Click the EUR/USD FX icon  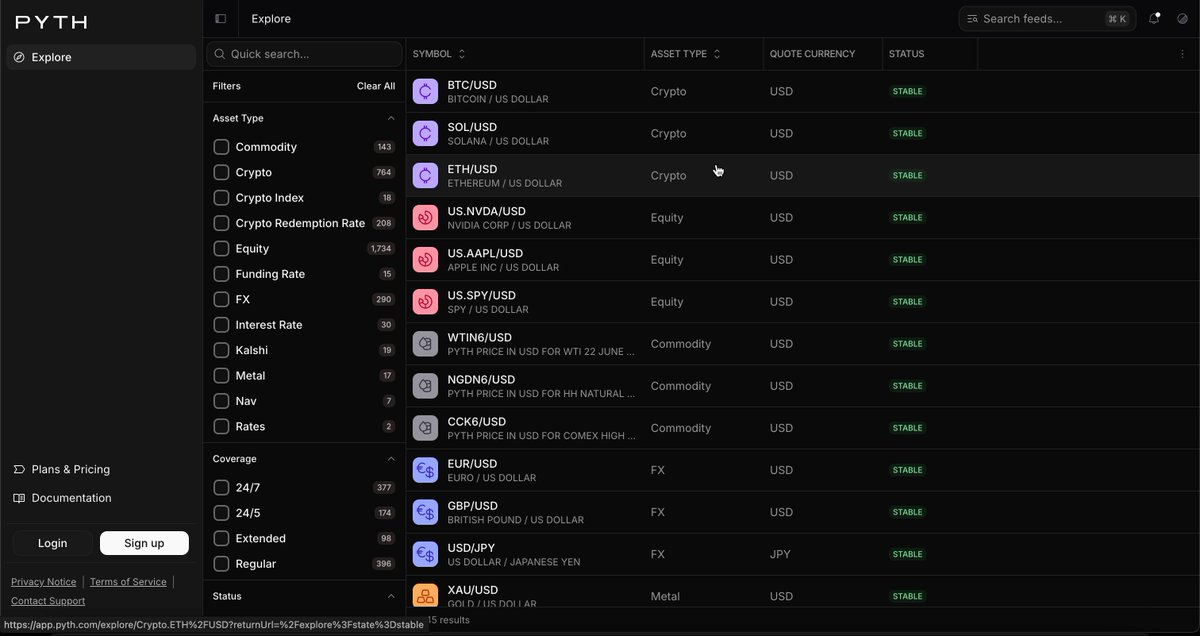pyautogui.click(x=425, y=470)
